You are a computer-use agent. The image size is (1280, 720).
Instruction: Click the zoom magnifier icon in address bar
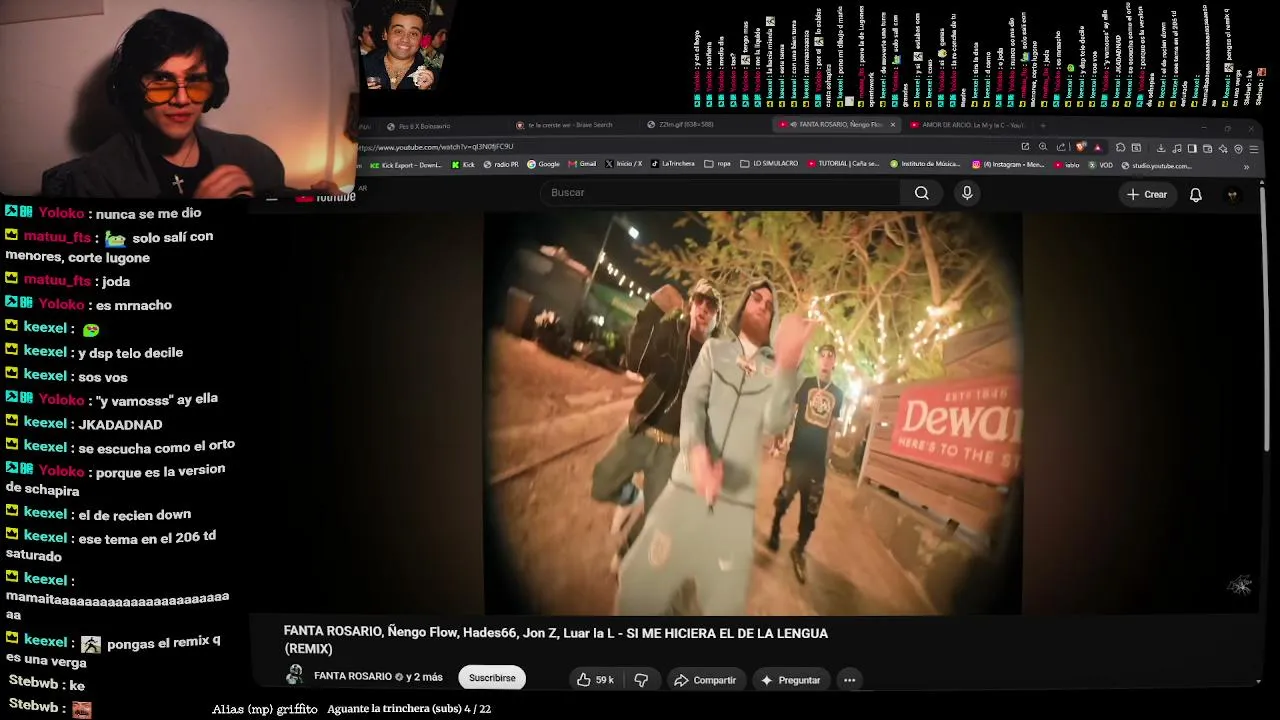pos(1043,147)
